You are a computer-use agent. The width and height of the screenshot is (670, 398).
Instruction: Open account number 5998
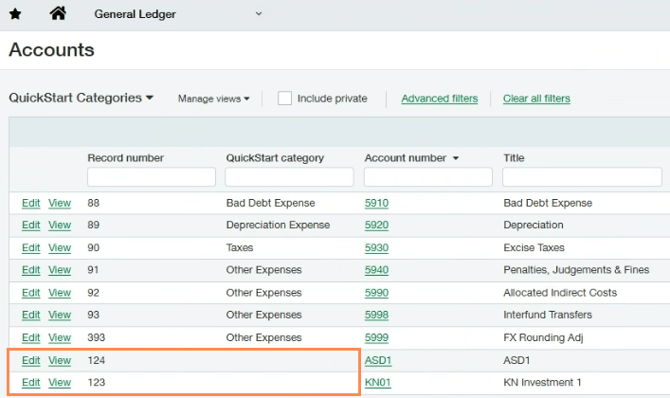376,315
